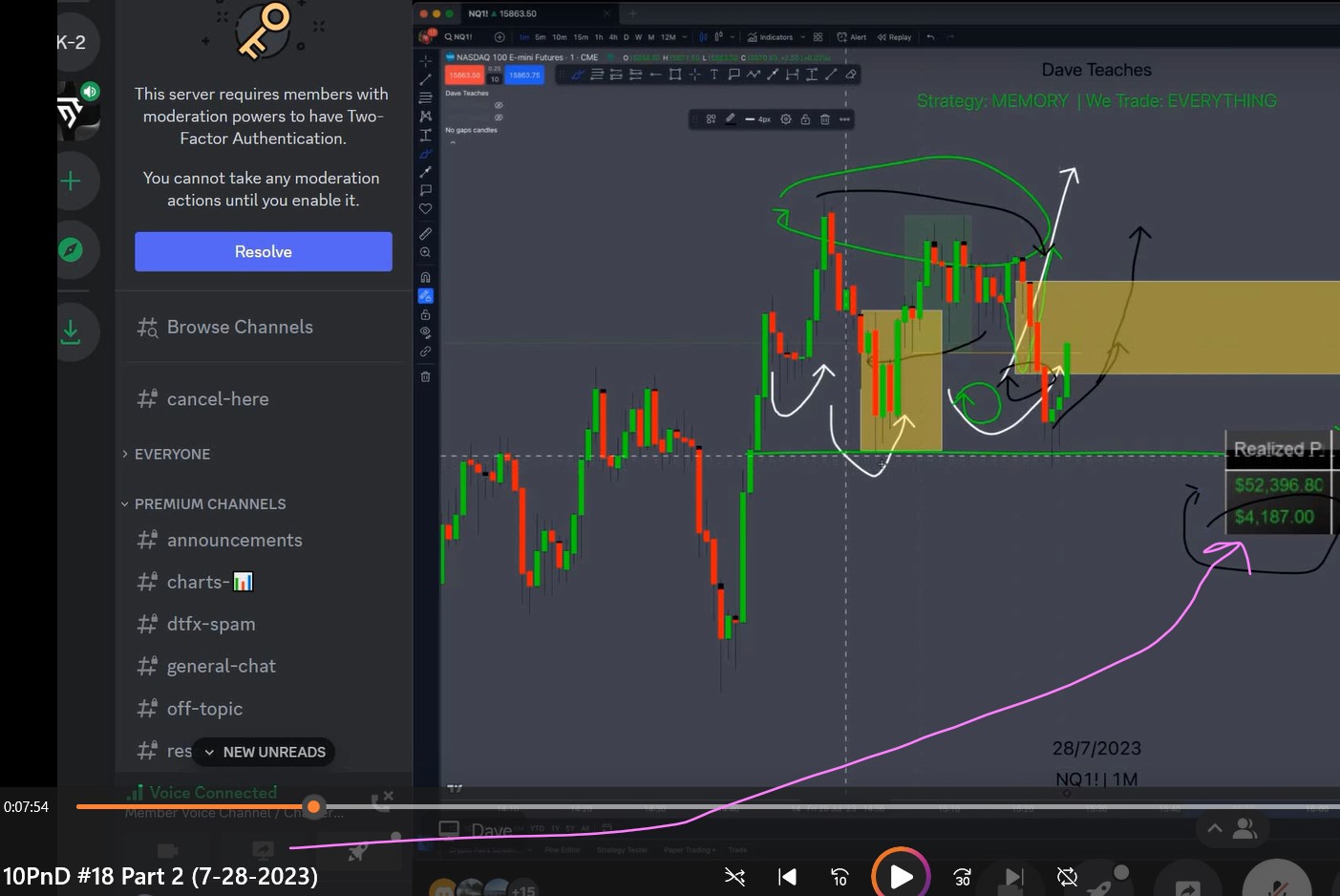Expand the timeframe dropdown arrow
The image size is (1340, 896).
[x=685, y=37]
